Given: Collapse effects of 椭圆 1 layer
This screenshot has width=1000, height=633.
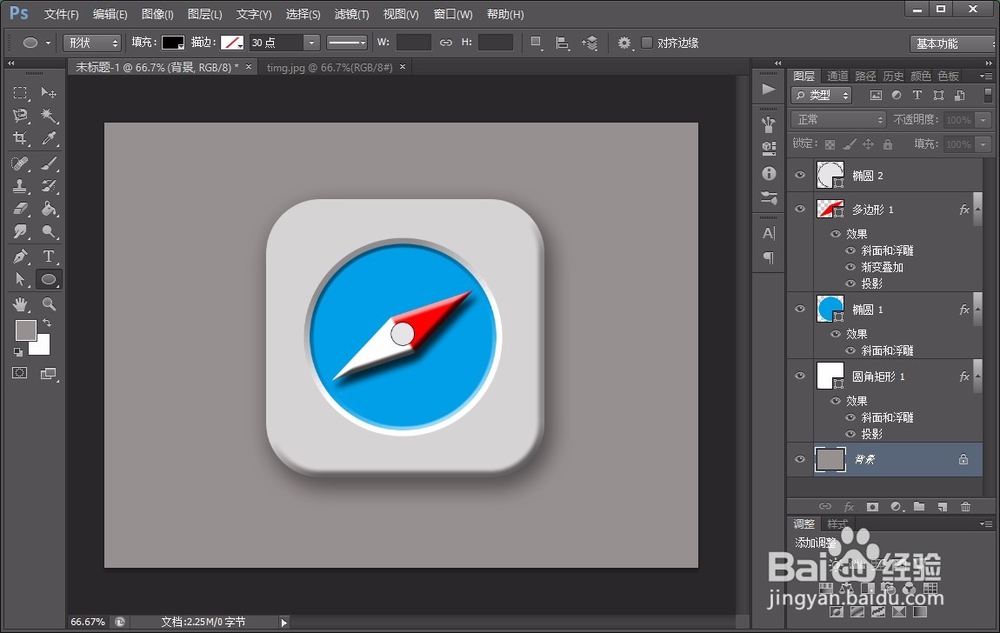Looking at the screenshot, I should pyautogui.click(x=977, y=309).
